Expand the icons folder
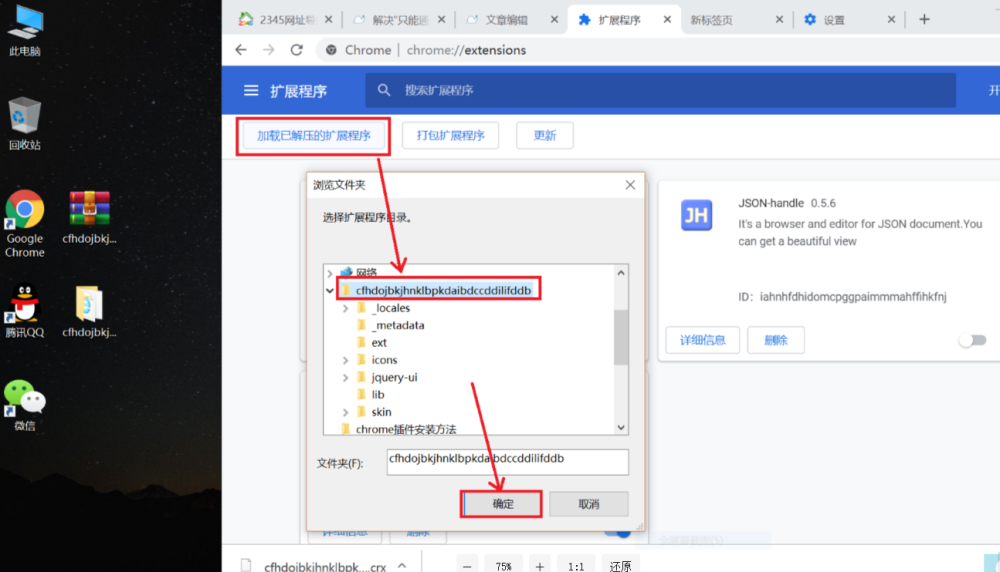This screenshot has width=1000, height=572. (346, 360)
